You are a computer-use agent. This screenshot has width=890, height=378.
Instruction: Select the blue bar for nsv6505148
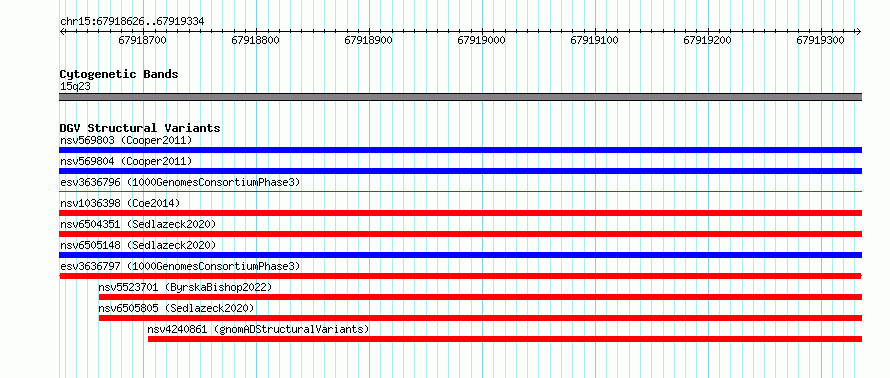(460, 255)
